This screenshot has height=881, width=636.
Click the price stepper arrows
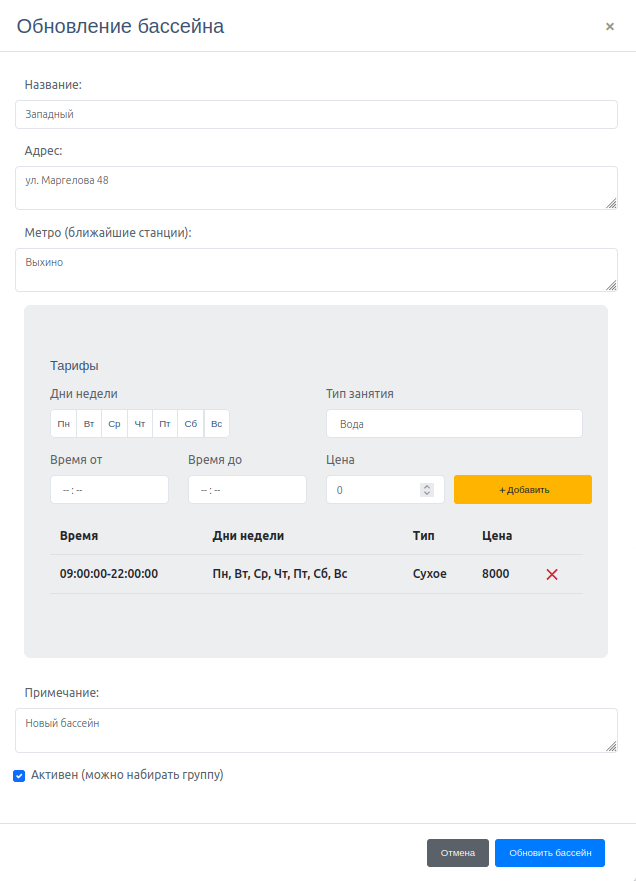[x=427, y=490]
